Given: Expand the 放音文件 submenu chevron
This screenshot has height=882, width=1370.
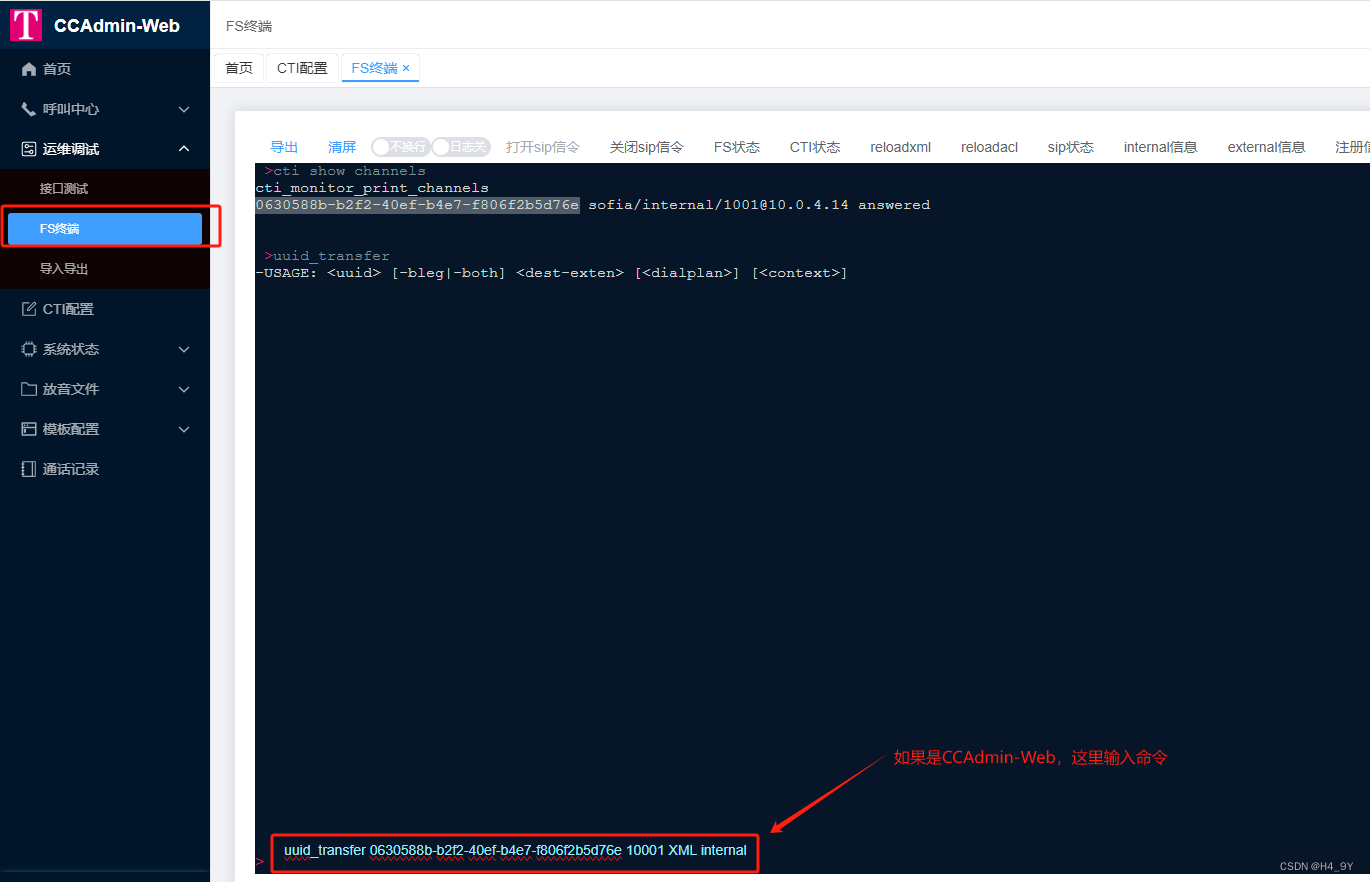Looking at the screenshot, I should [x=184, y=389].
